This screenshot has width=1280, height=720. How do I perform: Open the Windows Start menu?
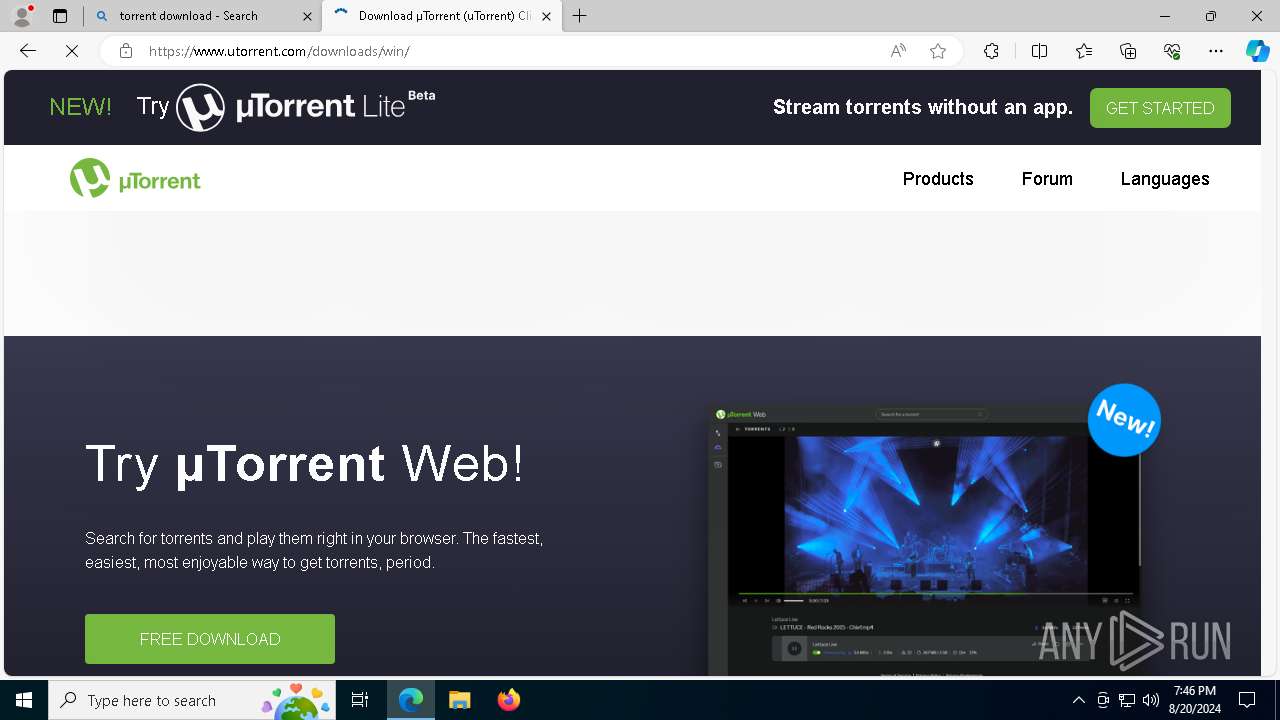coord(24,700)
